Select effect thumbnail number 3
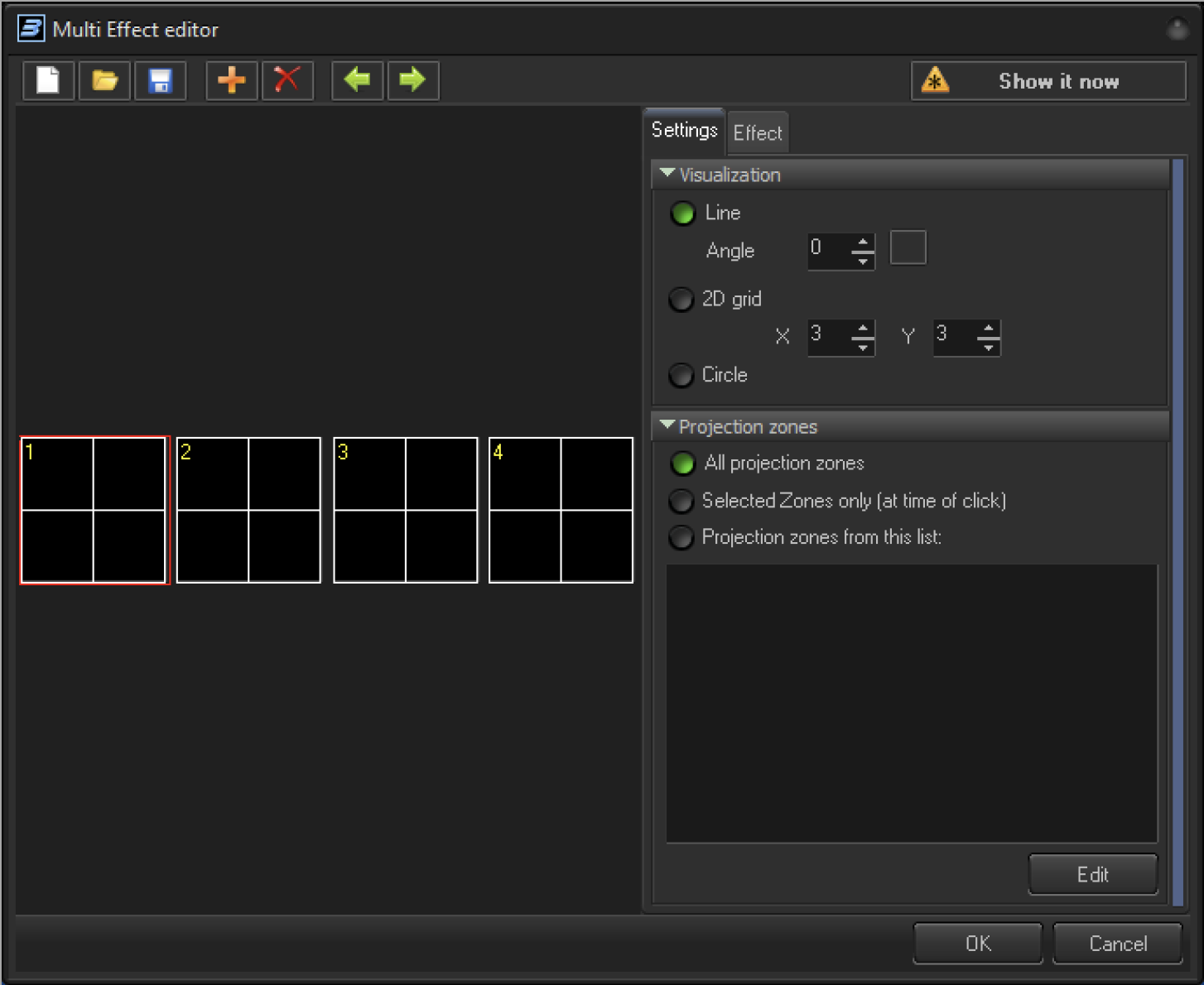The width and height of the screenshot is (1204, 985). 405,510
